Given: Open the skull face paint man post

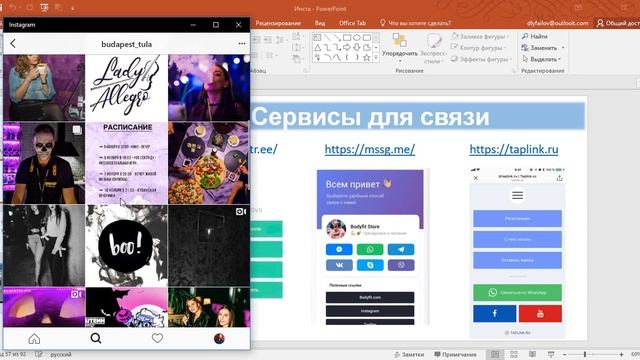Looking at the screenshot, I should pyautogui.click(x=44, y=163).
